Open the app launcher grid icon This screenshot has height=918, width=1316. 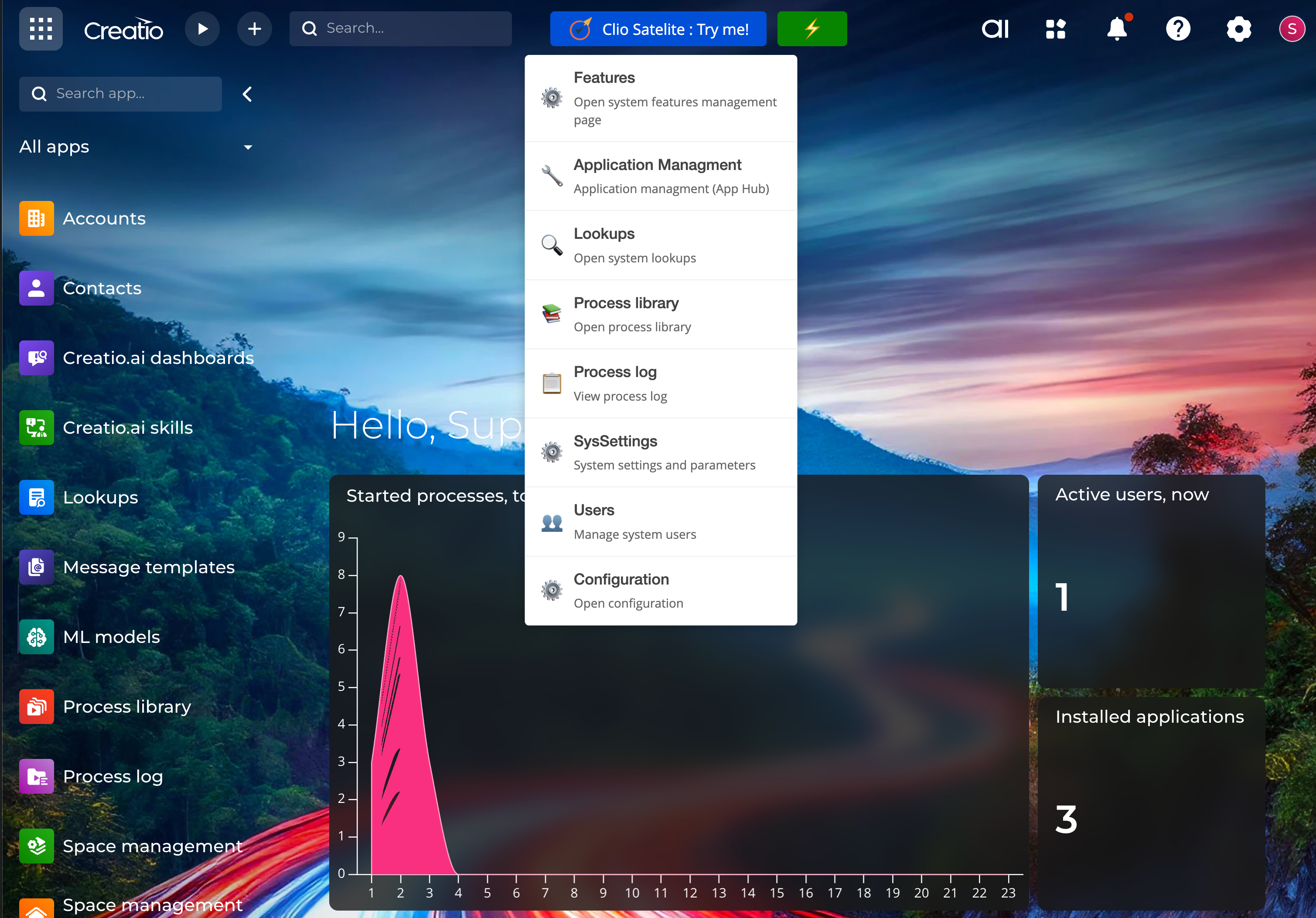(41, 29)
